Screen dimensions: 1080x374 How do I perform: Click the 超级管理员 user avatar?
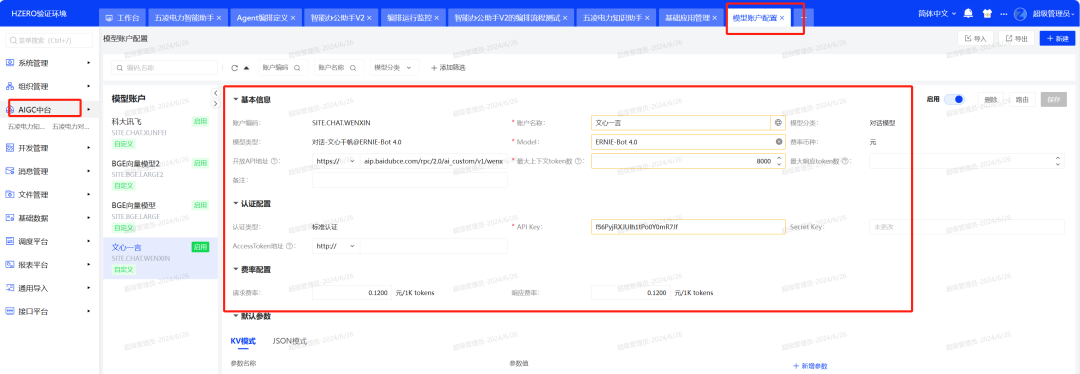click(1020, 14)
